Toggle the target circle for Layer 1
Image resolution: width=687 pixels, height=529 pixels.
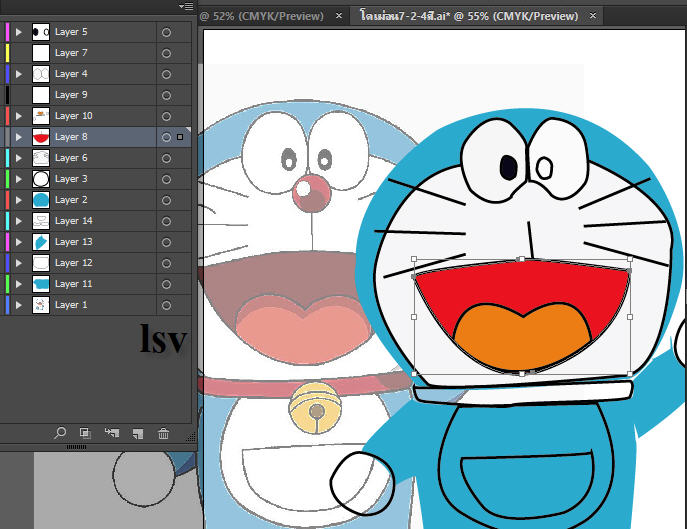click(166, 305)
